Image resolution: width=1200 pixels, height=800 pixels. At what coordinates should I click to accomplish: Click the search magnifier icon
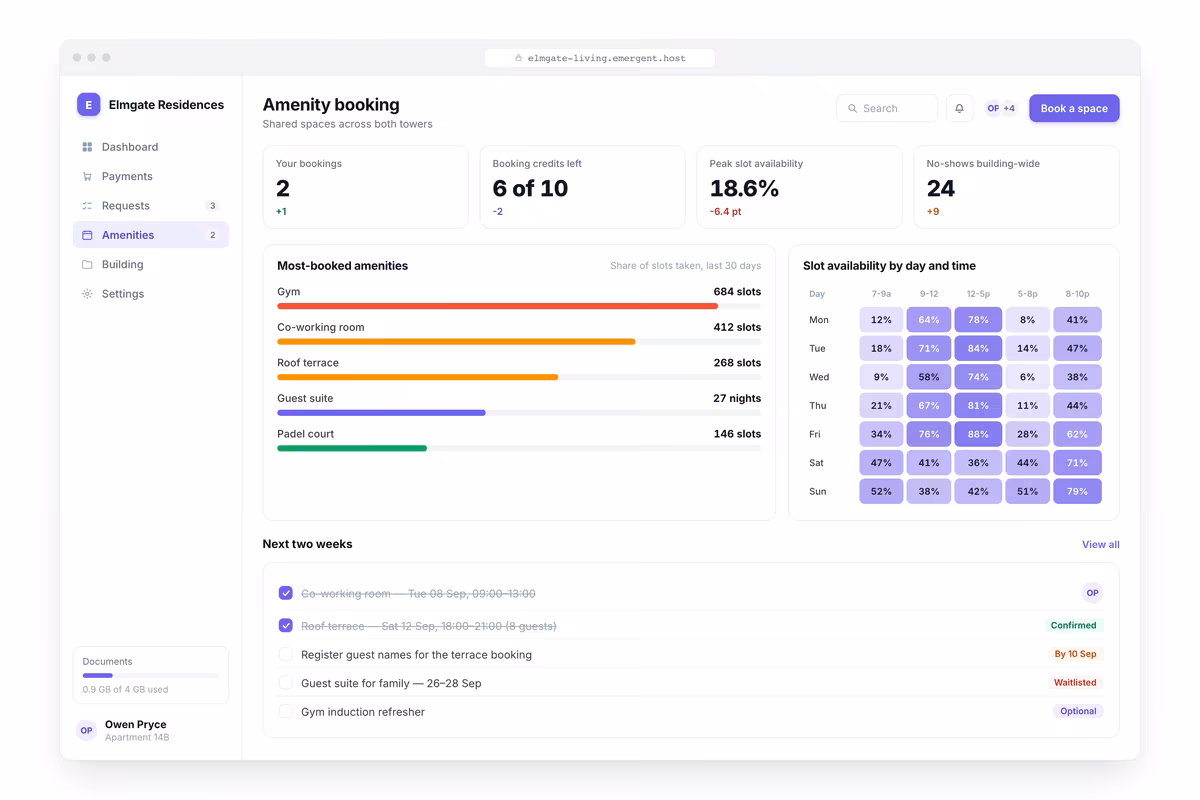853,108
